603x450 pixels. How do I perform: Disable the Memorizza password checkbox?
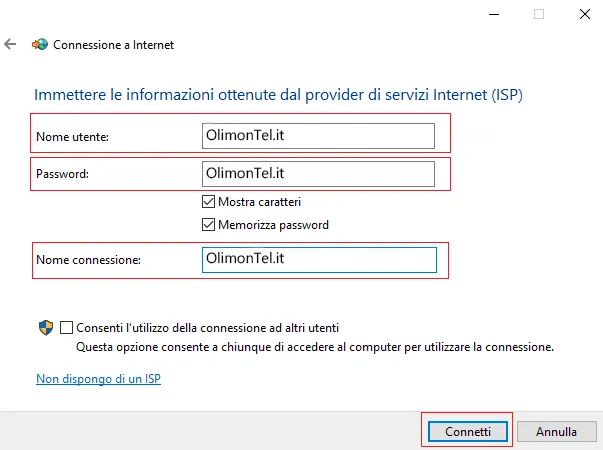pyautogui.click(x=209, y=225)
